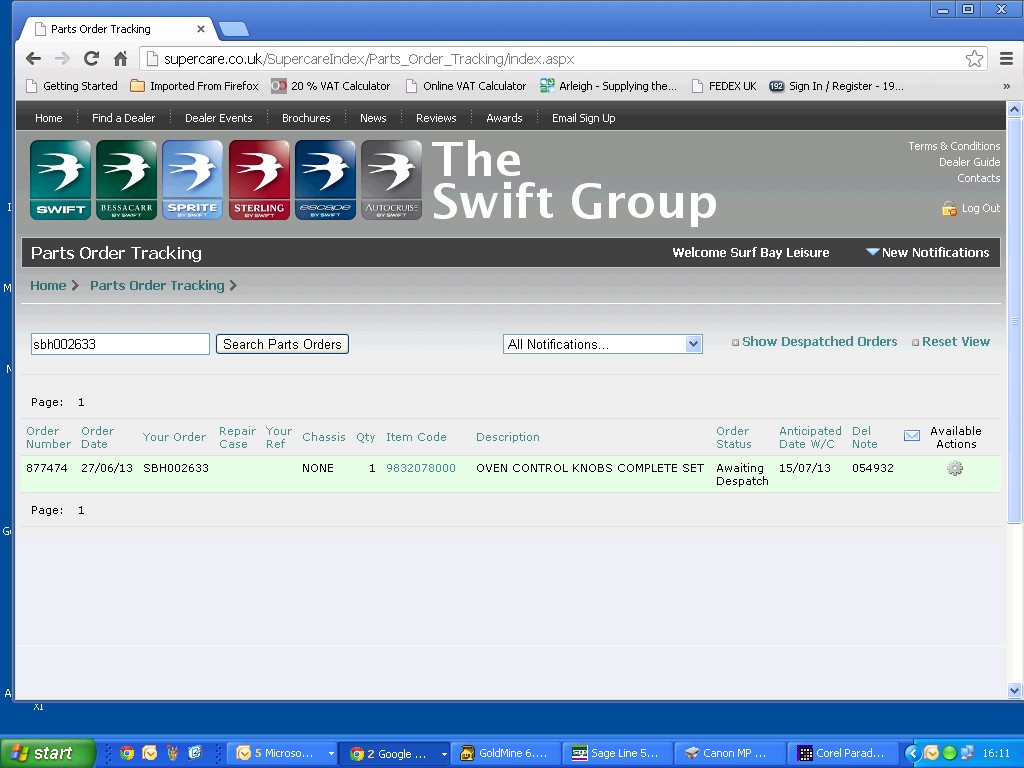This screenshot has height=768, width=1024.
Task: Click the Parts Order Tracking breadcrumb
Action: pos(157,285)
